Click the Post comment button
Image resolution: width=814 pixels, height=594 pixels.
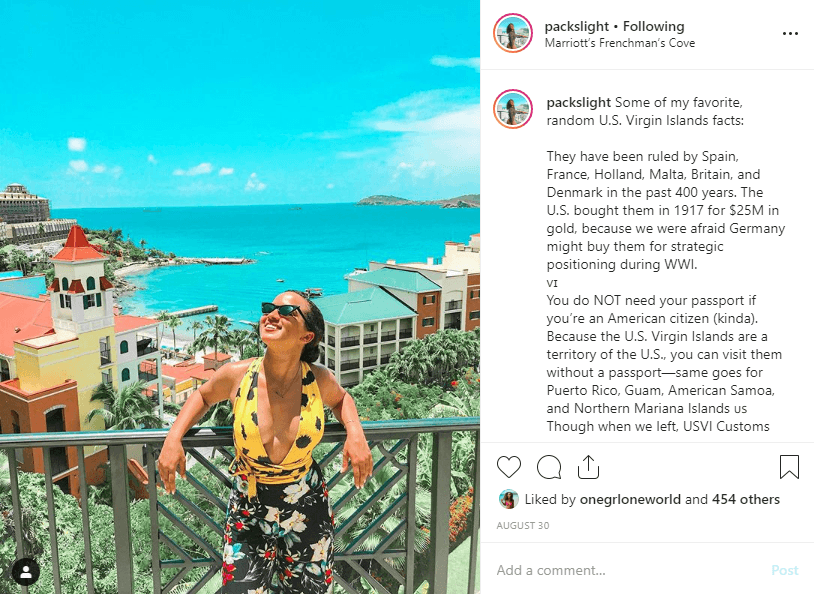pyautogui.click(x=784, y=570)
